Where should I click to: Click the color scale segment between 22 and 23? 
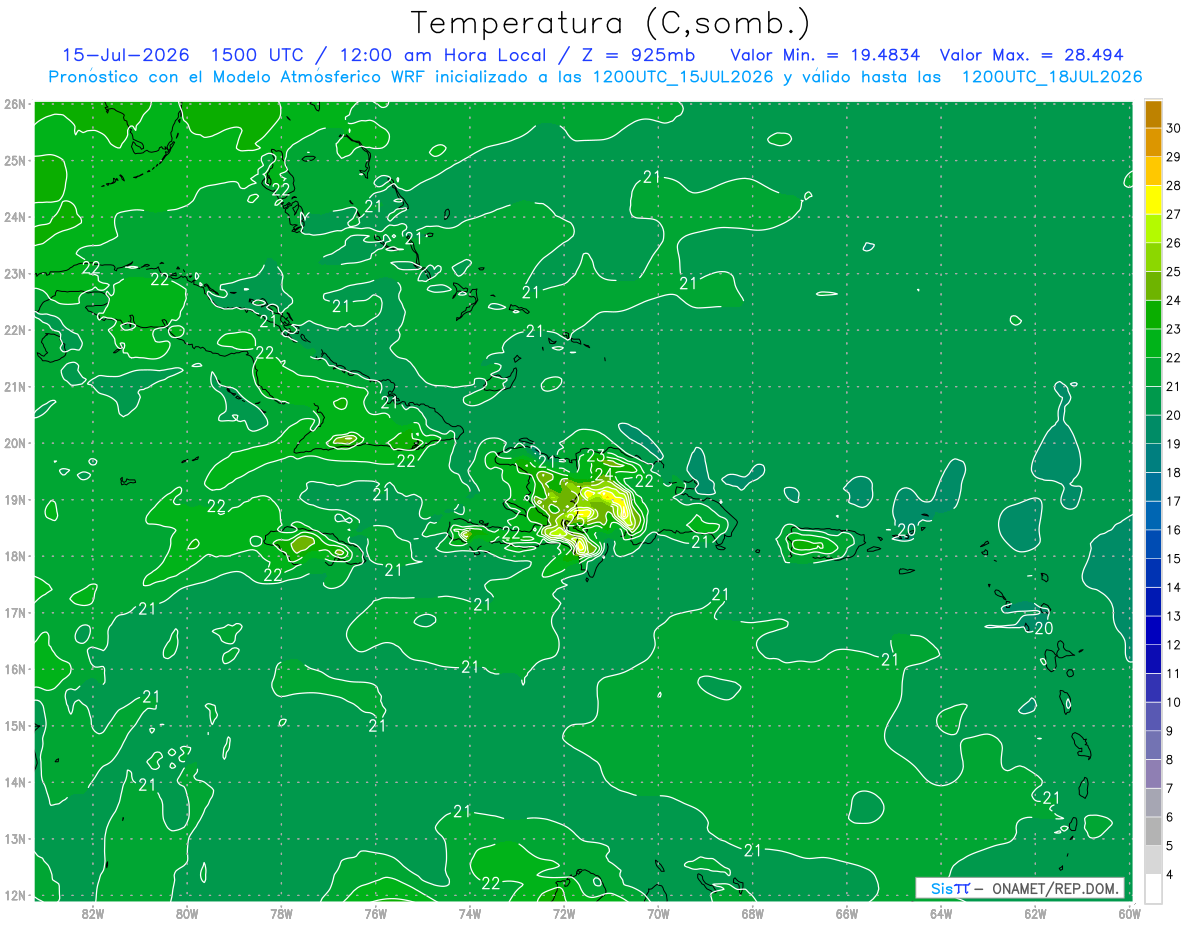[1153, 345]
